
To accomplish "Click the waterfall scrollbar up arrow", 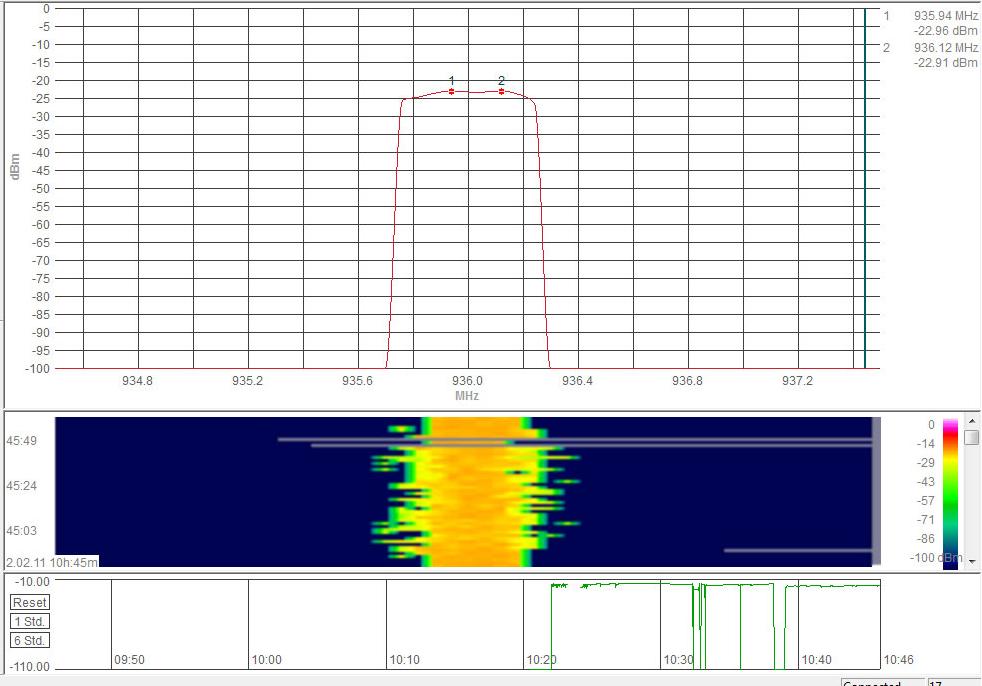I will [971, 422].
